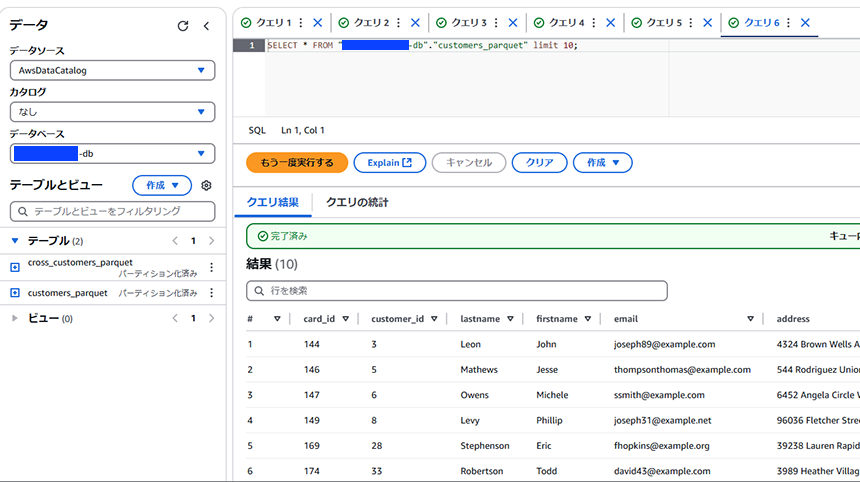Focus the 行を検索 search field

[457, 291]
